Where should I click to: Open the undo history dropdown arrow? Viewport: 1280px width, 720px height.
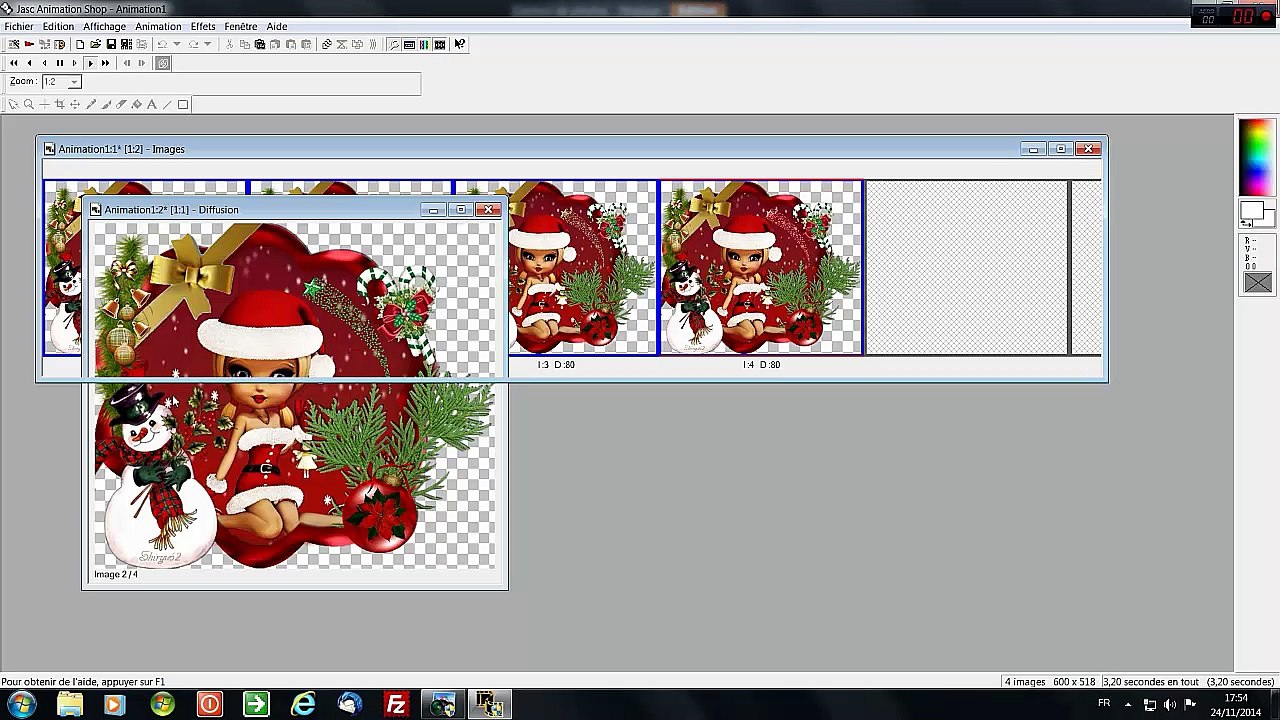pyautogui.click(x=177, y=44)
